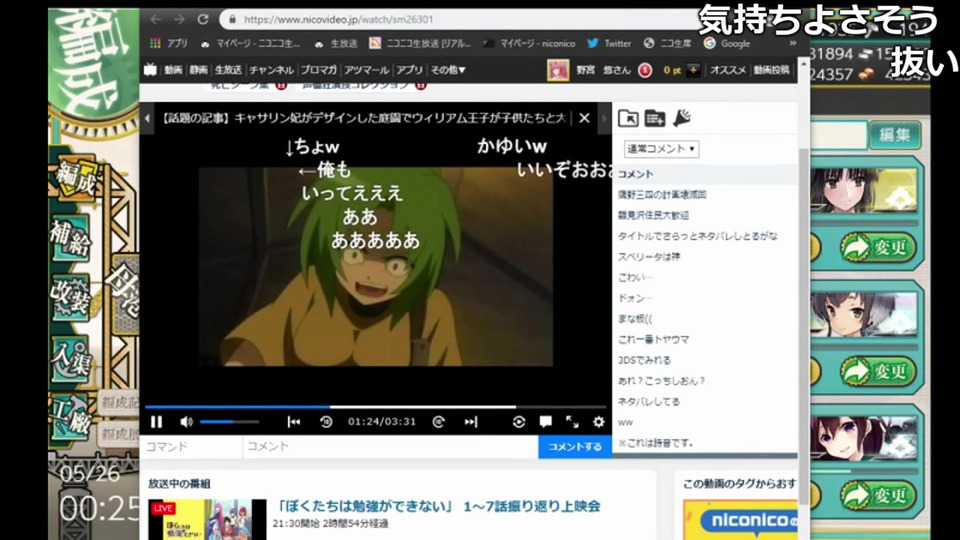Click the niconico TV logo icon
Image resolution: width=960 pixels, height=540 pixels.
pos(151,70)
